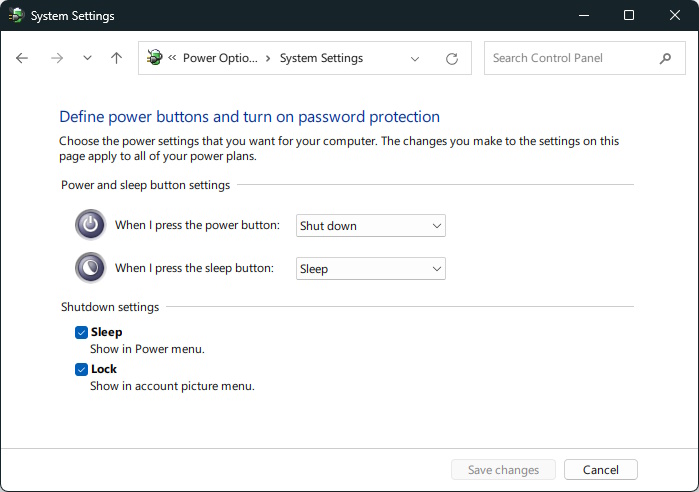Uncheck the Sleep checkbox

[82, 332]
